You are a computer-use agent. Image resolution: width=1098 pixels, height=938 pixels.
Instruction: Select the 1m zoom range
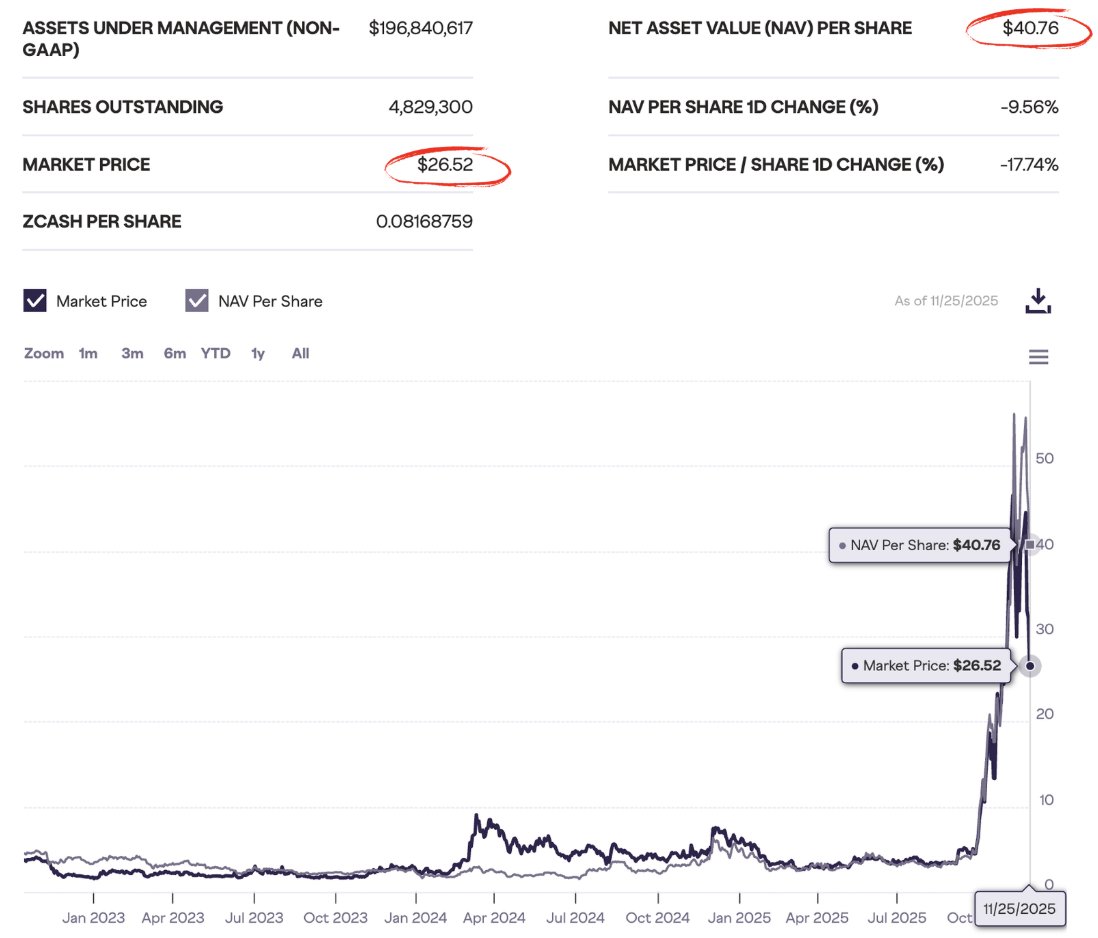pos(88,353)
